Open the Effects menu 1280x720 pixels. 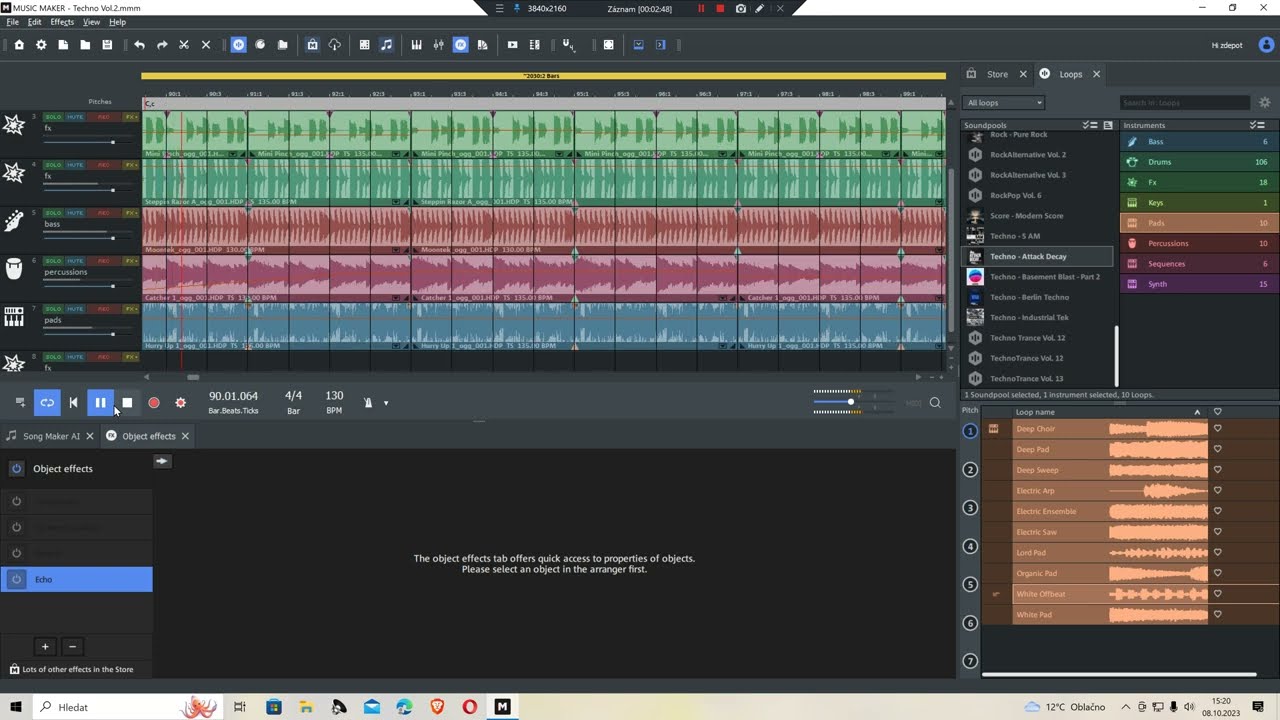tap(62, 22)
